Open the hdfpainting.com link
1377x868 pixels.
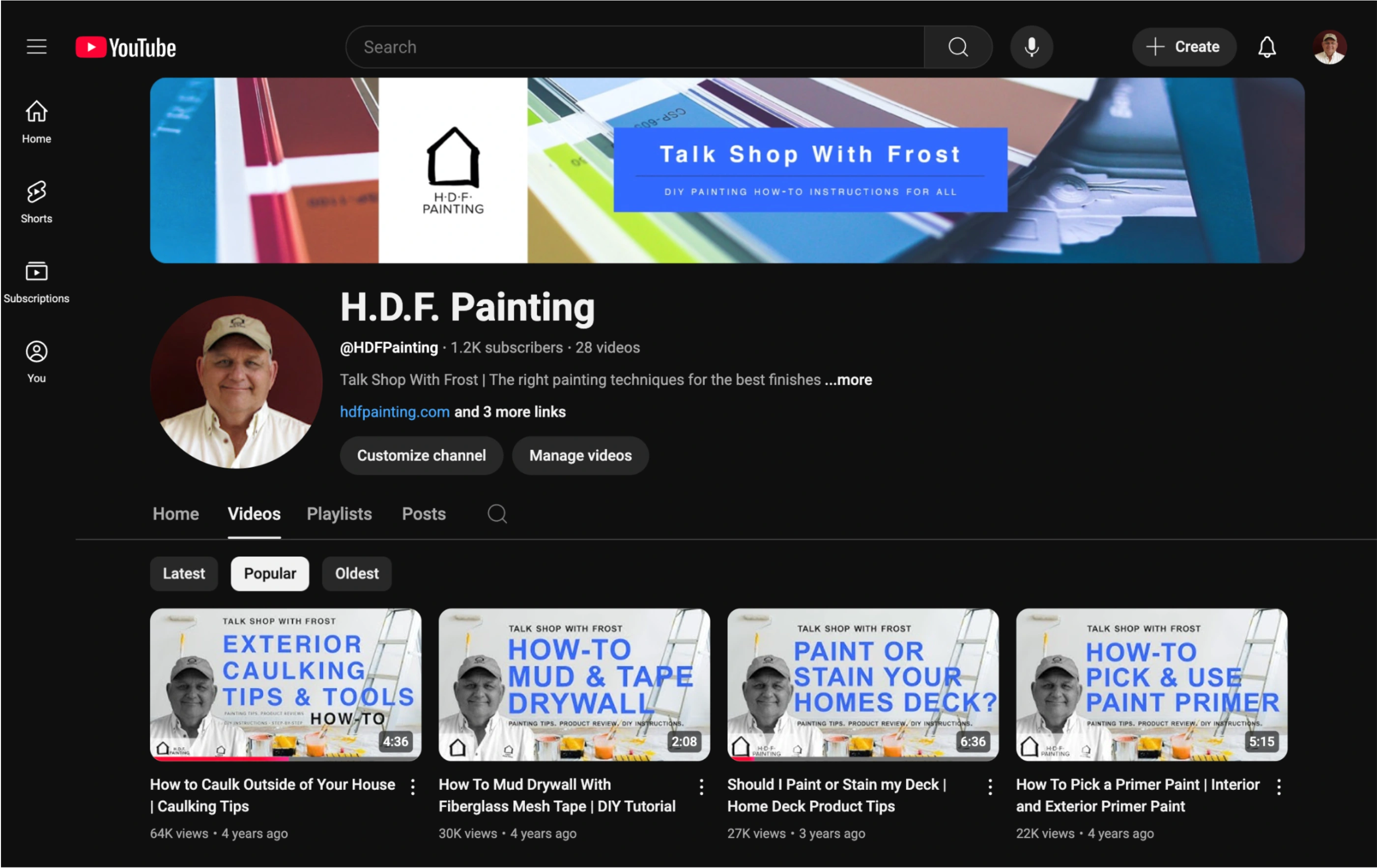coord(395,412)
